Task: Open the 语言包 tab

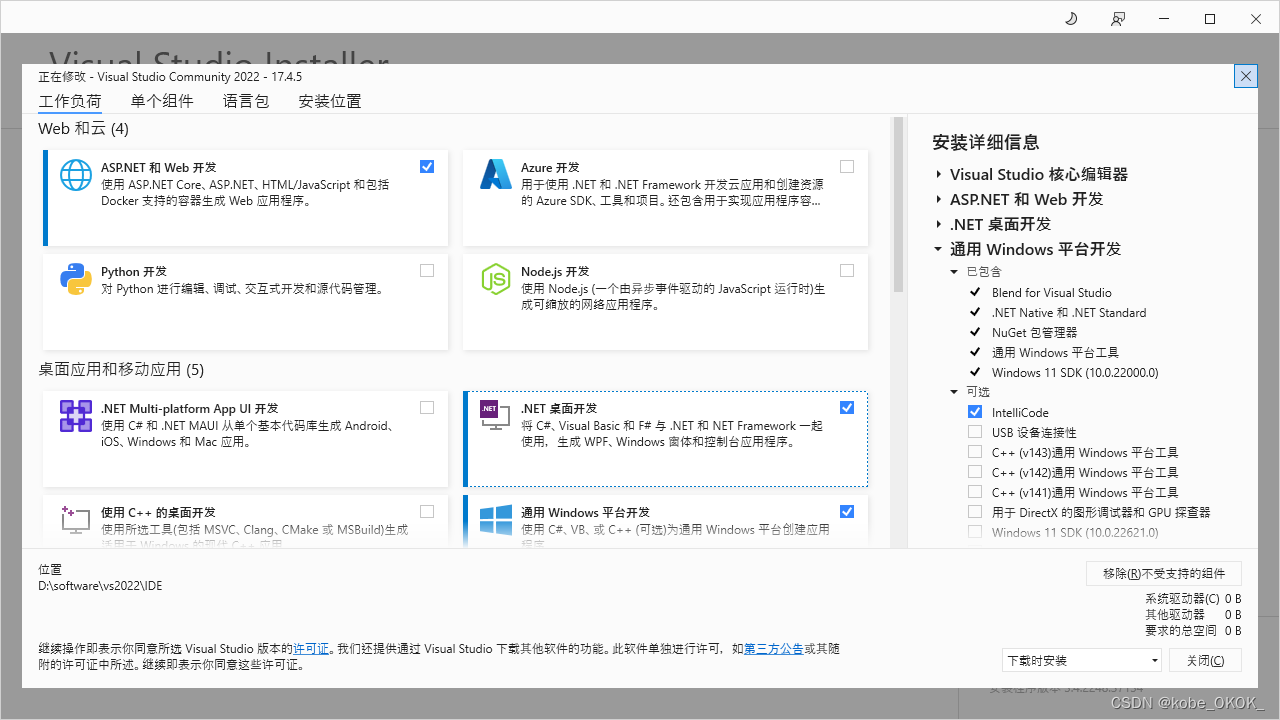Action: [245, 100]
